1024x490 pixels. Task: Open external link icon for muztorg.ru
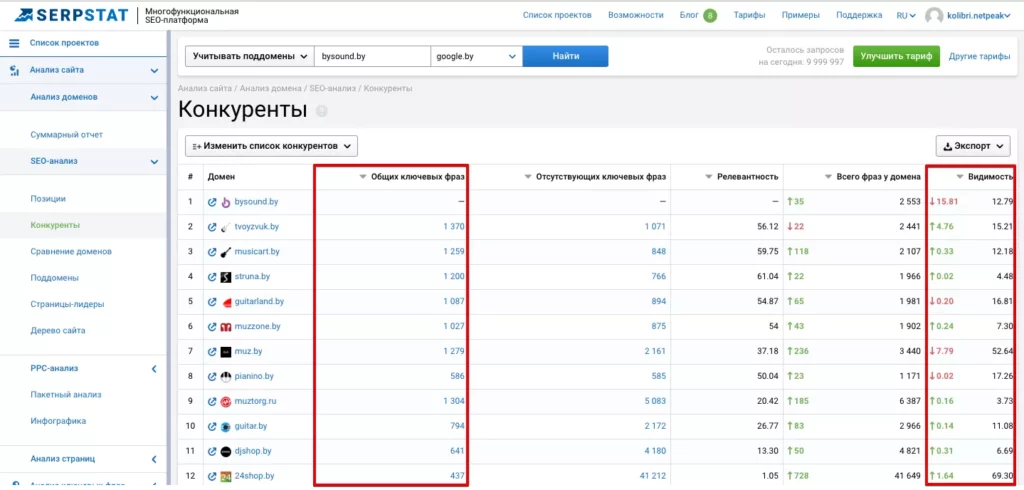[x=212, y=401]
